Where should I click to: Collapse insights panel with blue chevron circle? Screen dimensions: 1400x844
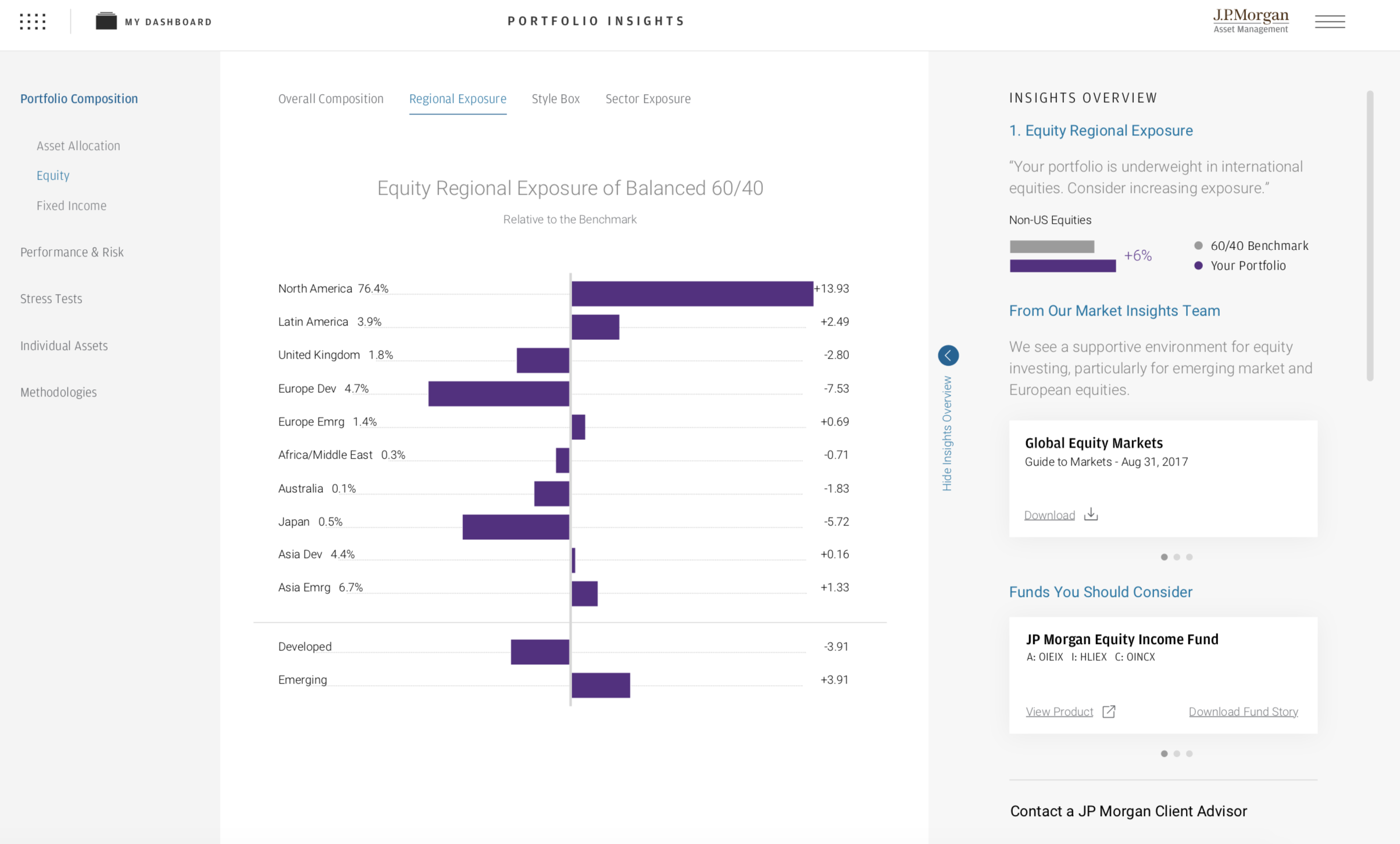[948, 355]
